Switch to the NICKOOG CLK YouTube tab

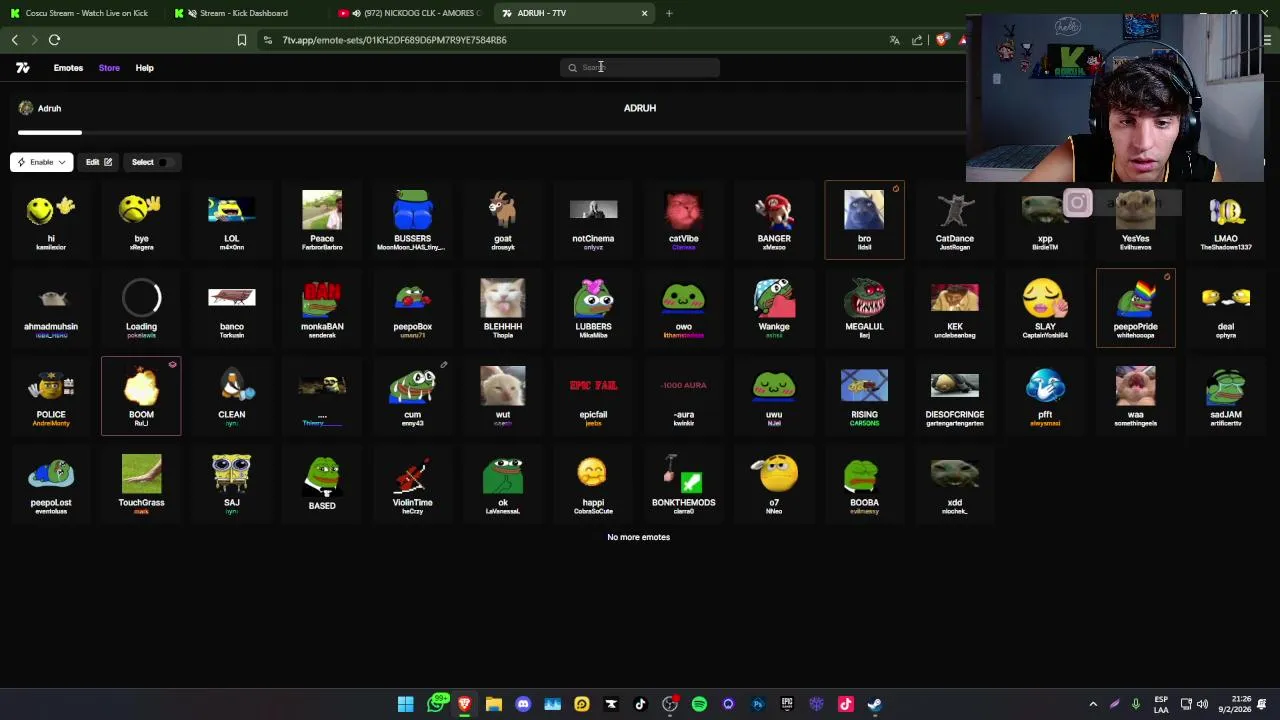tap(410, 13)
